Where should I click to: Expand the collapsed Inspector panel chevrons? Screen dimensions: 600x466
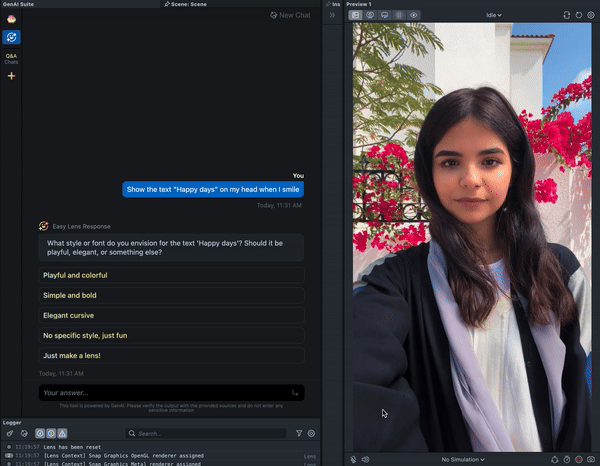pos(333,15)
